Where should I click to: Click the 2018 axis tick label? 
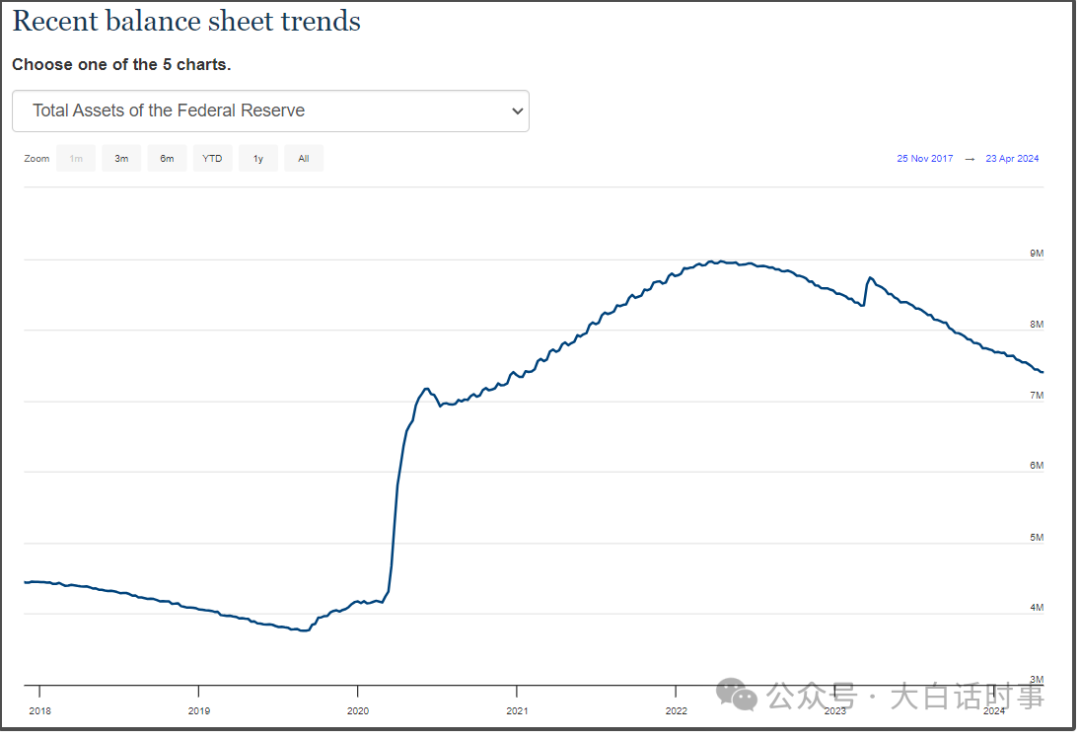pyautogui.click(x=40, y=711)
